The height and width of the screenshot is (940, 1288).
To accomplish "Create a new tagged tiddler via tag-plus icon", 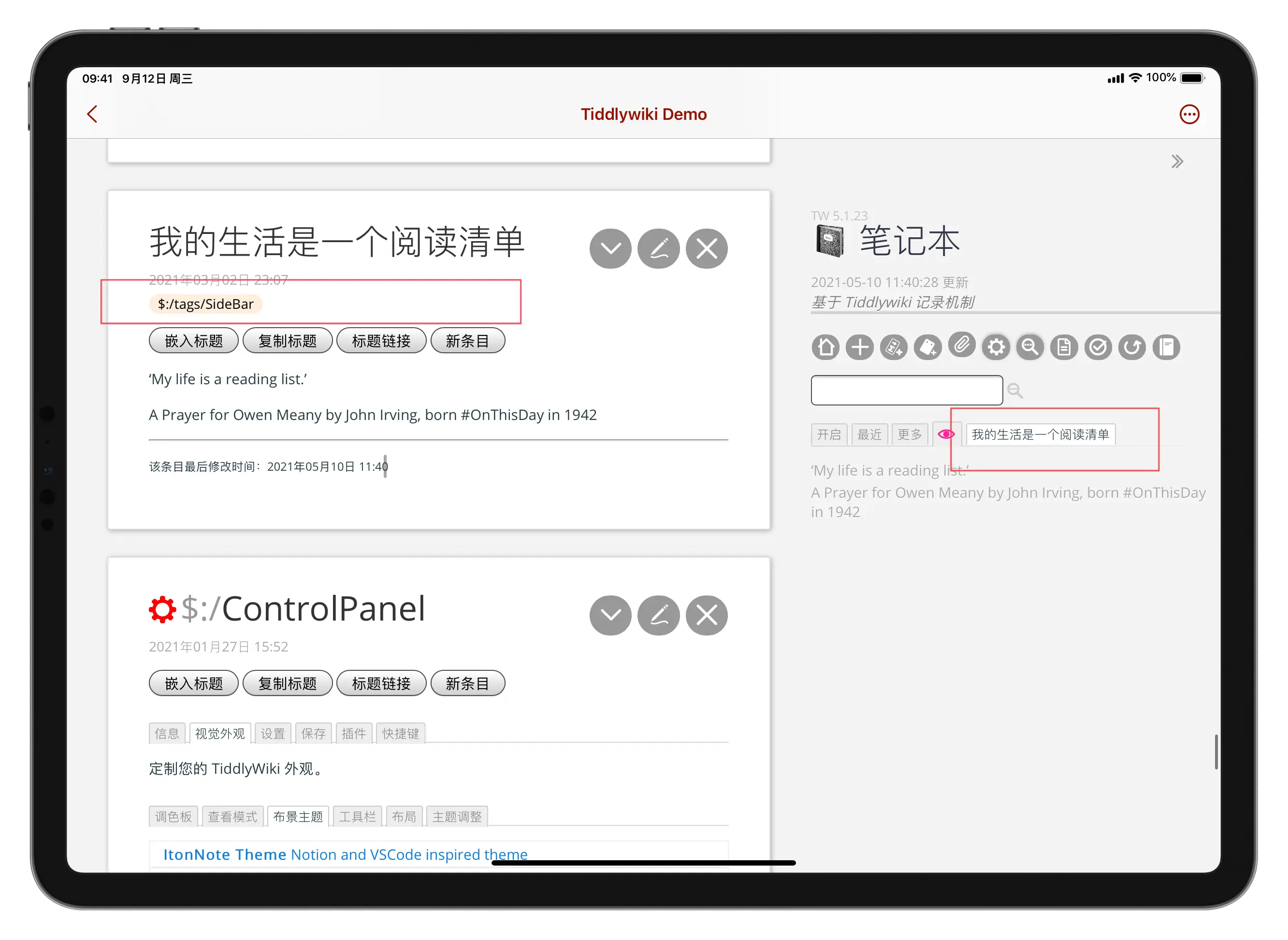I will tap(927, 347).
